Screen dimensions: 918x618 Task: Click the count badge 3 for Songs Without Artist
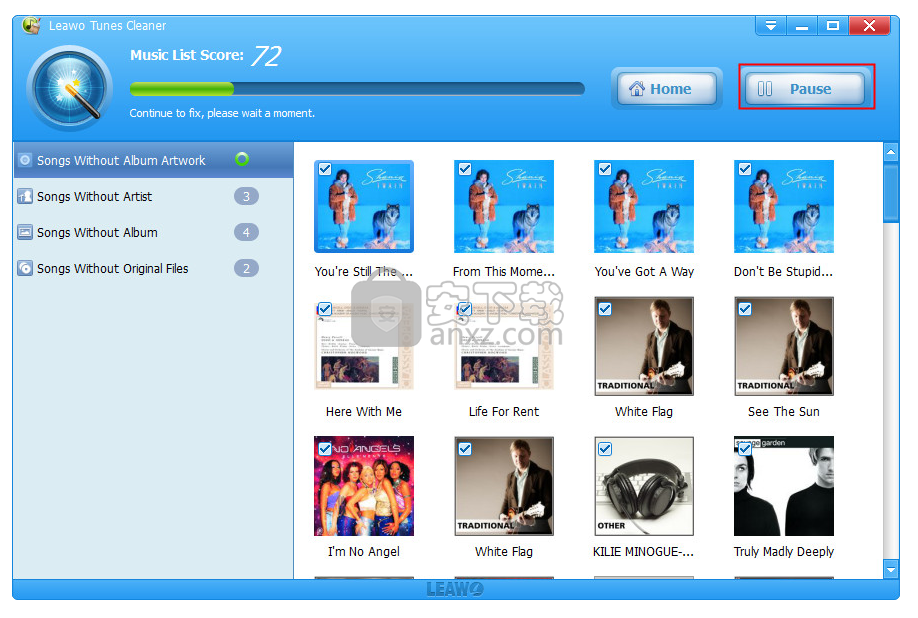(x=246, y=196)
